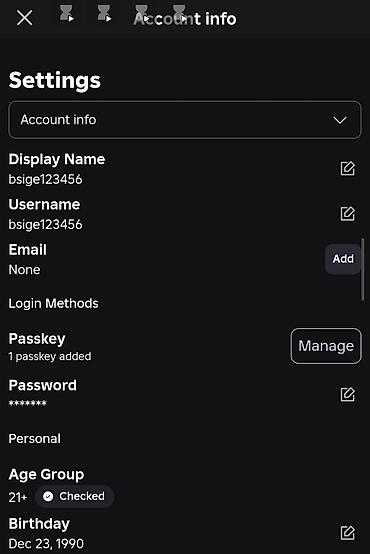Image resolution: width=370 pixels, height=554 pixels.
Task: Click the third hourglass icon over the title
Action: click(x=142, y=14)
